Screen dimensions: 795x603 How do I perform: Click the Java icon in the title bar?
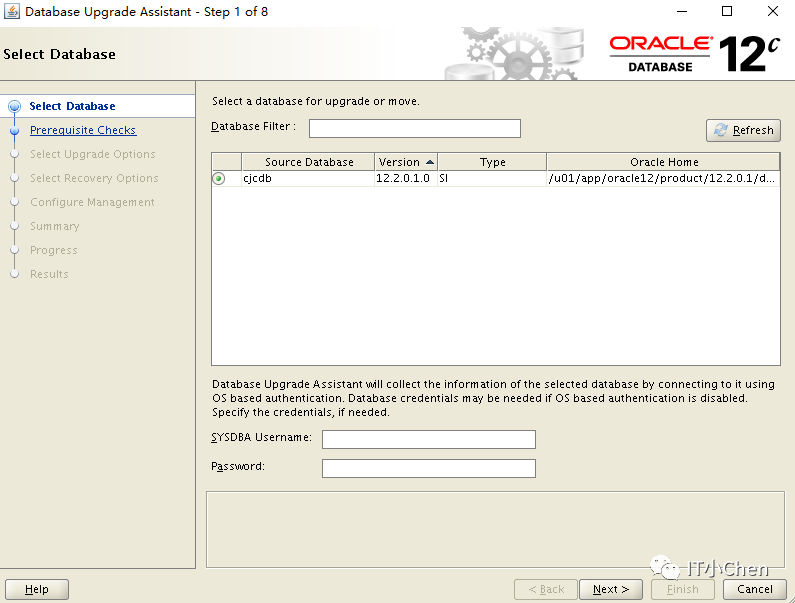(12, 11)
